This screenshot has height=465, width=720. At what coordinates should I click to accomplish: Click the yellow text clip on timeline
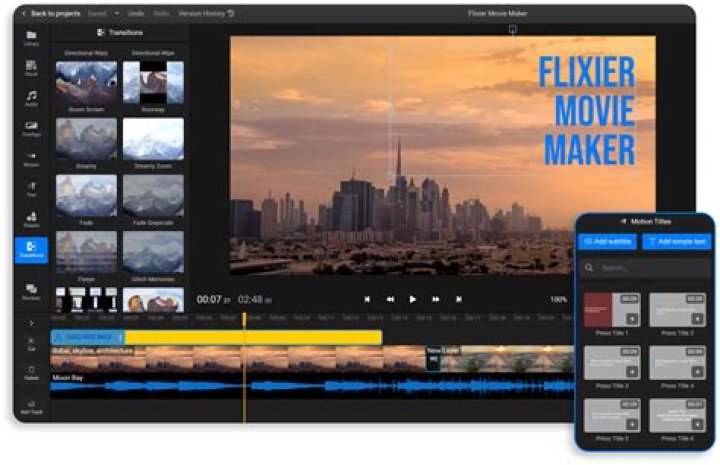pos(250,337)
